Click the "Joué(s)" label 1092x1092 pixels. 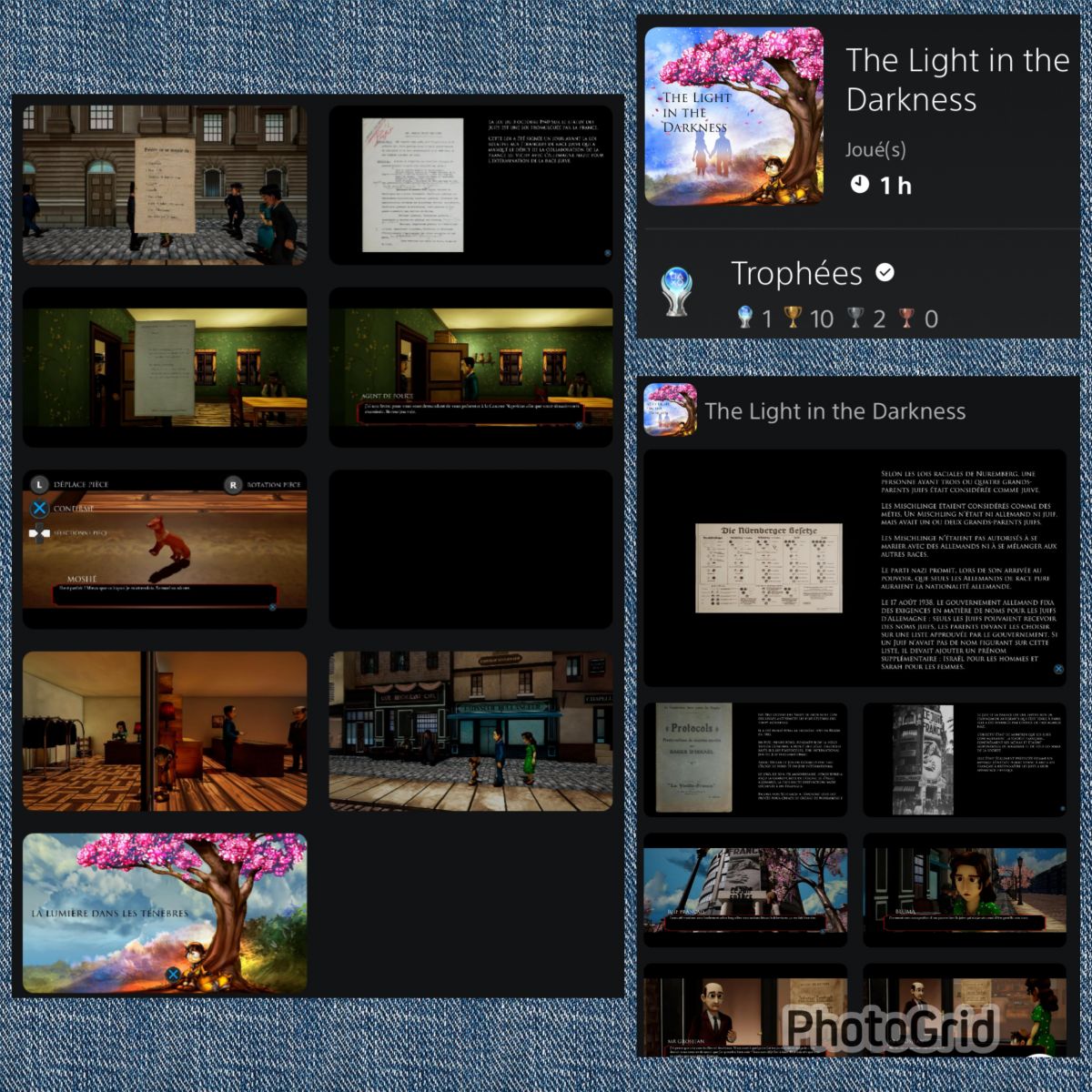pyautogui.click(x=875, y=150)
